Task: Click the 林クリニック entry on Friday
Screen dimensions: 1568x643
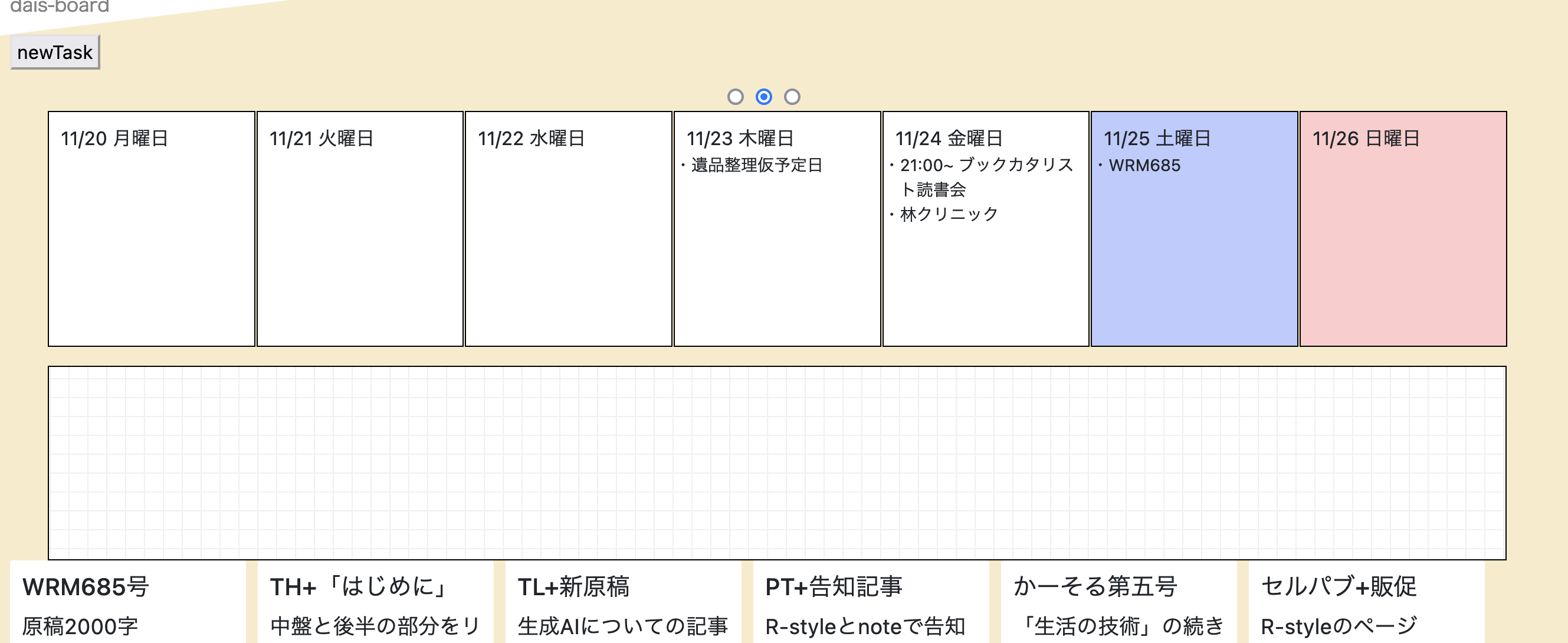Action: click(x=949, y=214)
